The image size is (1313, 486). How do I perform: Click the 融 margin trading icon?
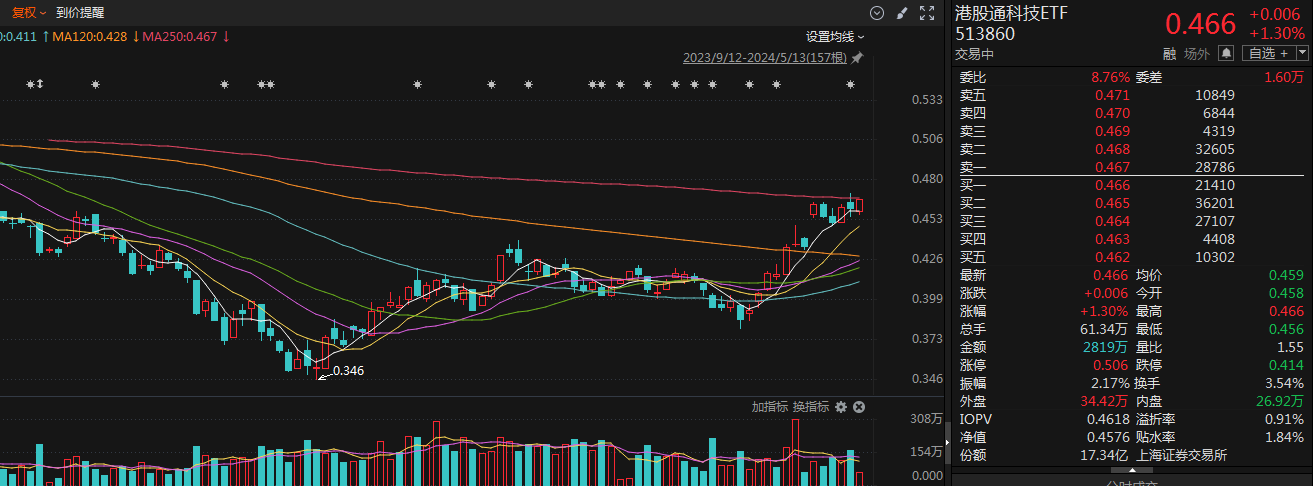click(x=1169, y=53)
